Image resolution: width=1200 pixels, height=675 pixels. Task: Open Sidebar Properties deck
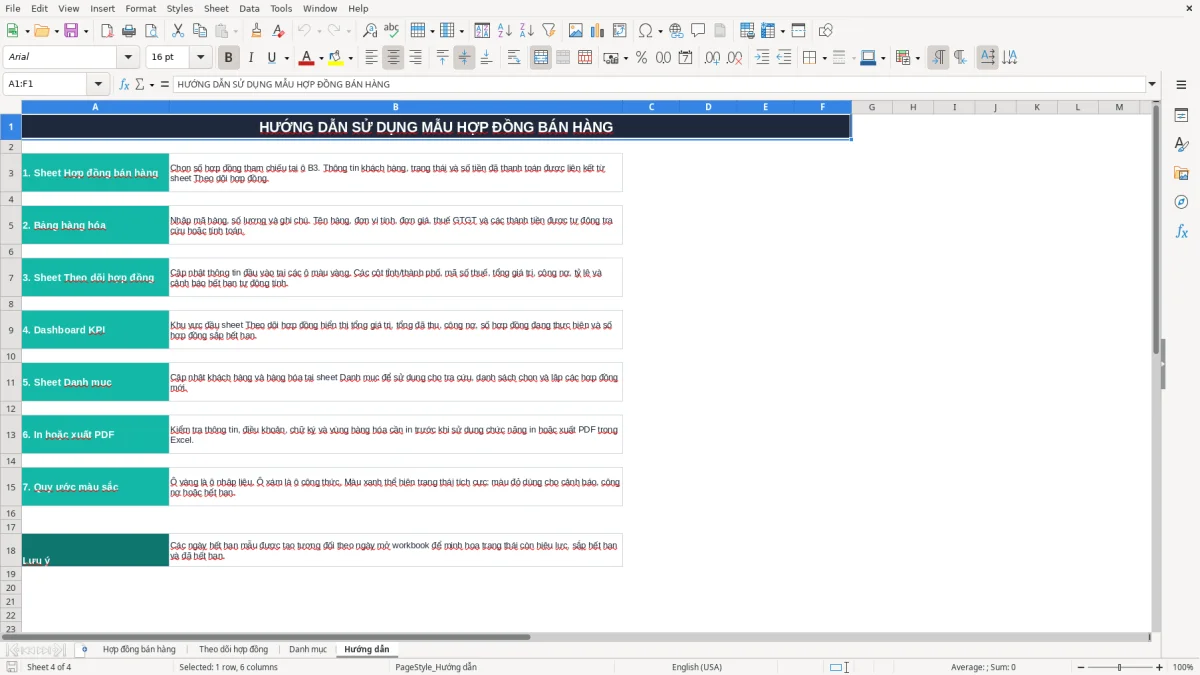coord(1181,115)
